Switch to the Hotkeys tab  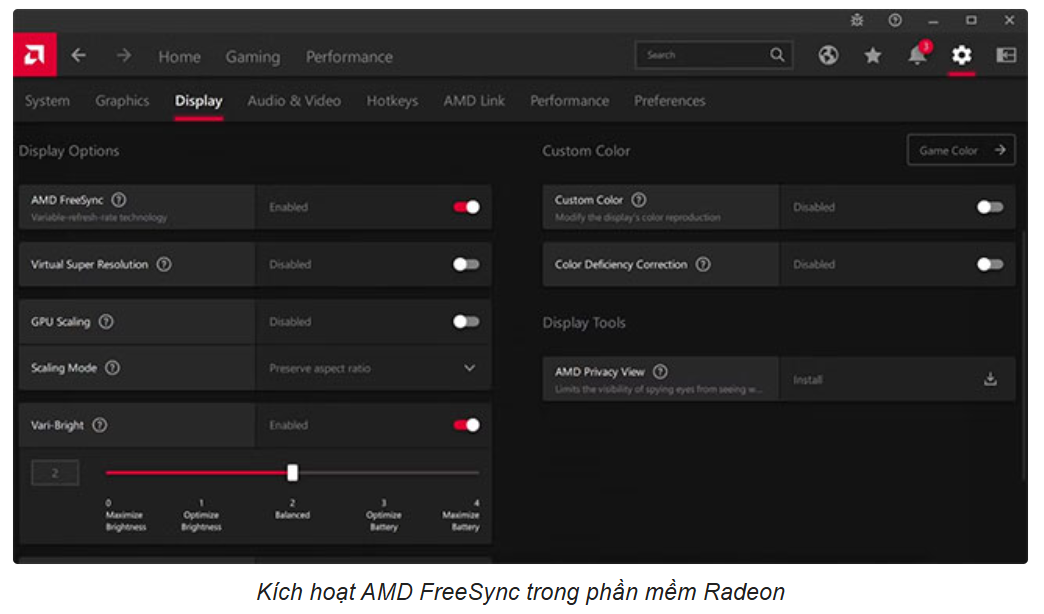coord(392,101)
